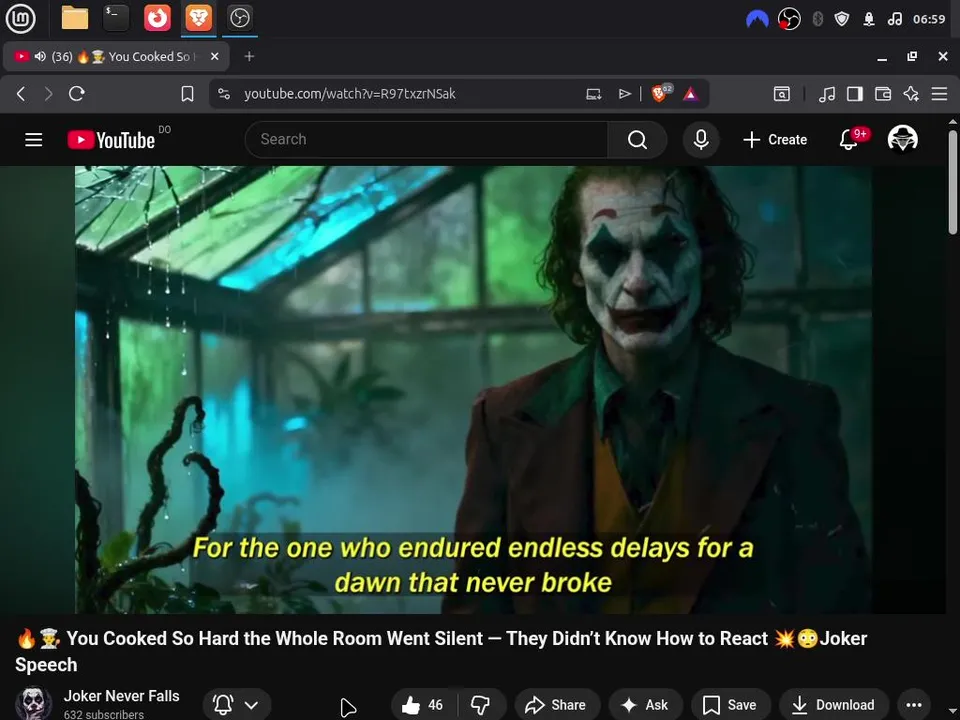Open the clock showing 06:59

coord(929,19)
